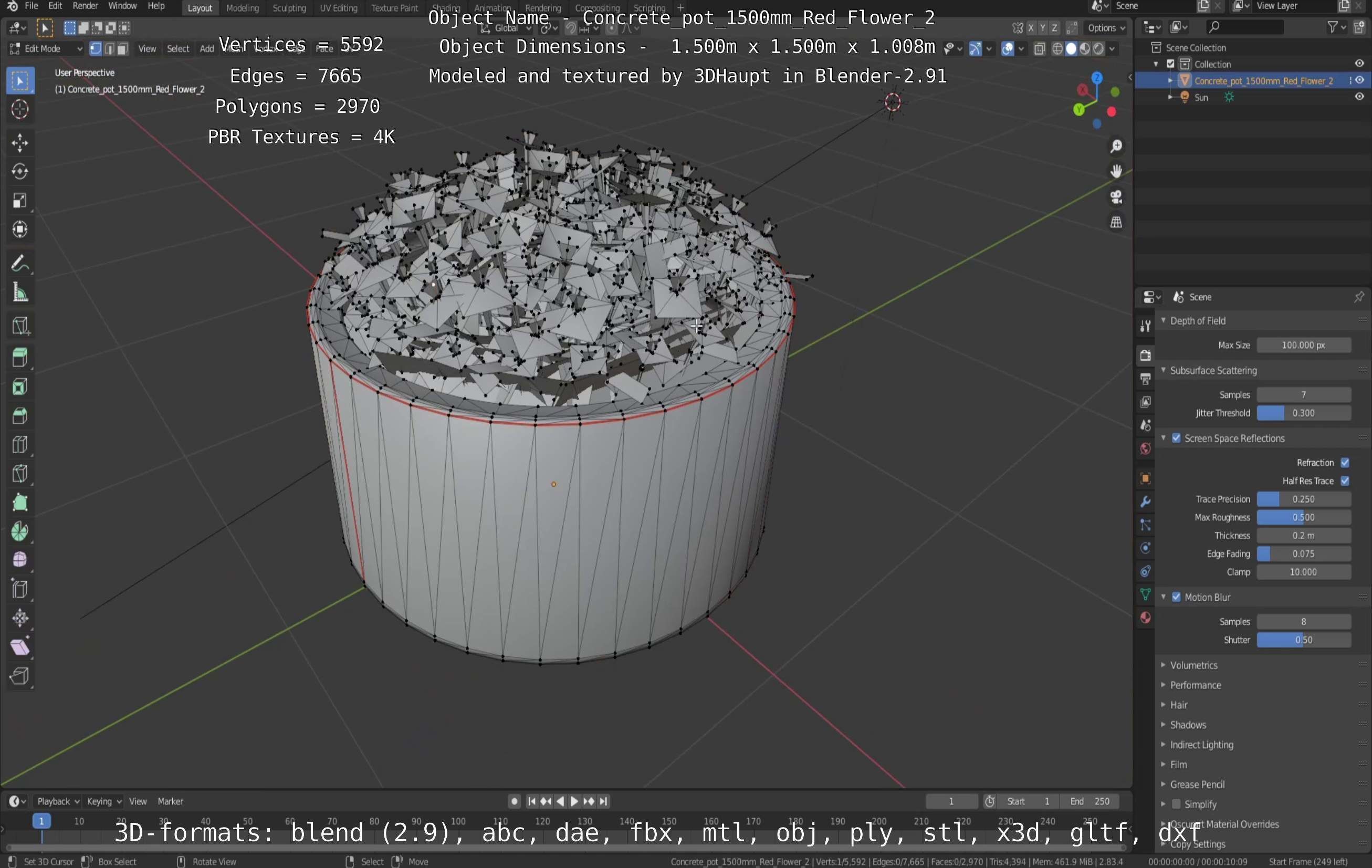Image resolution: width=1372 pixels, height=868 pixels.
Task: Switch orthographic/perspective grid icon
Action: click(x=1116, y=222)
